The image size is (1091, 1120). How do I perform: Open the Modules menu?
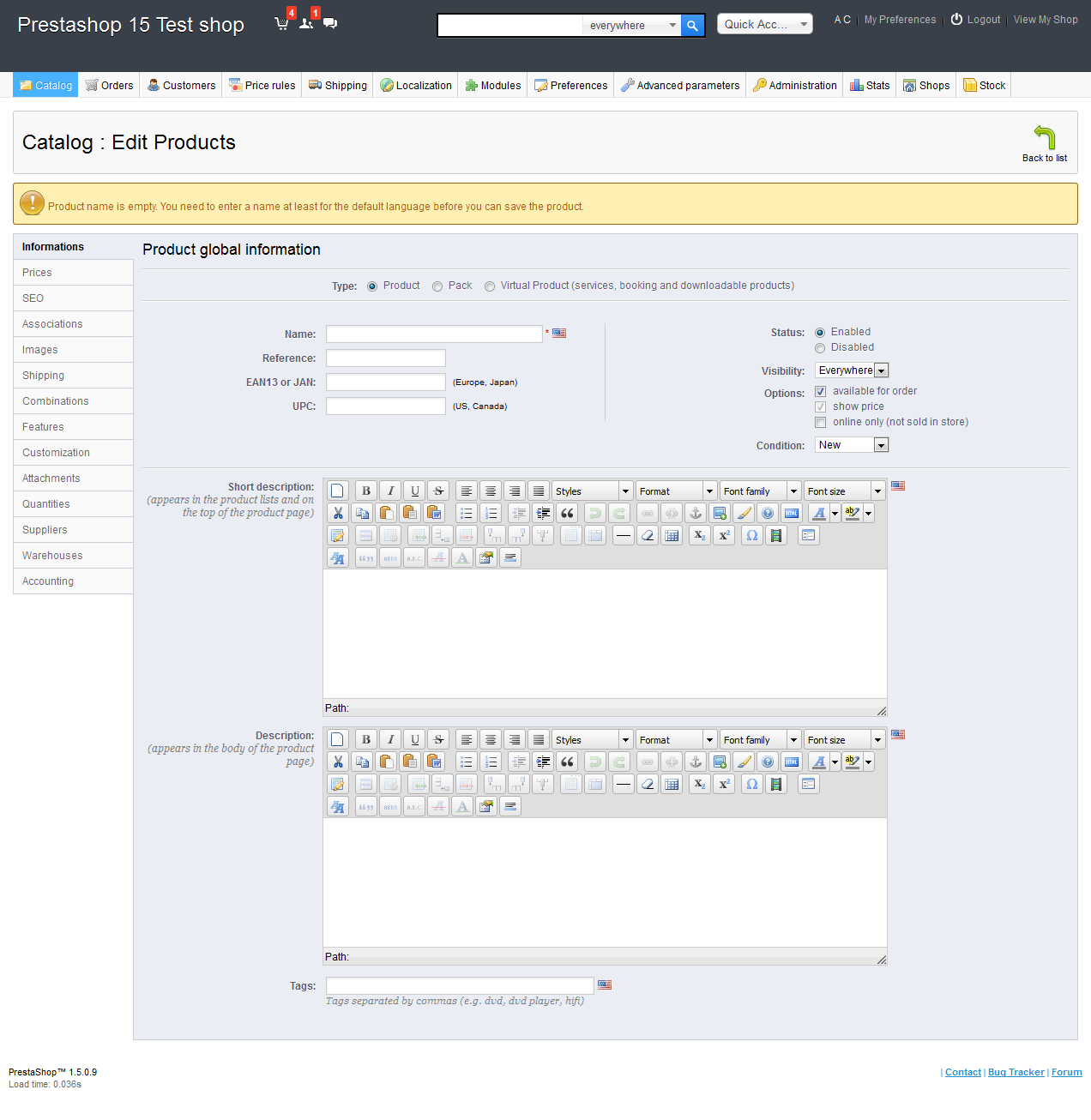click(493, 86)
